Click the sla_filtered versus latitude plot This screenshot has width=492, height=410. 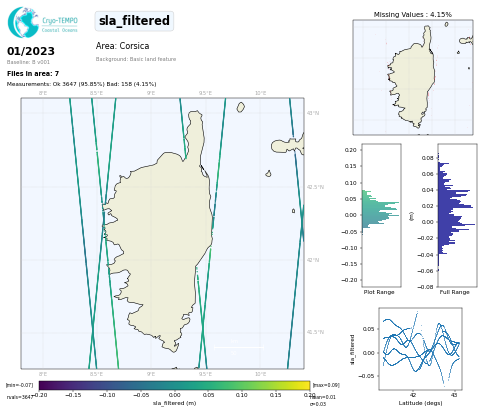pos(420,349)
